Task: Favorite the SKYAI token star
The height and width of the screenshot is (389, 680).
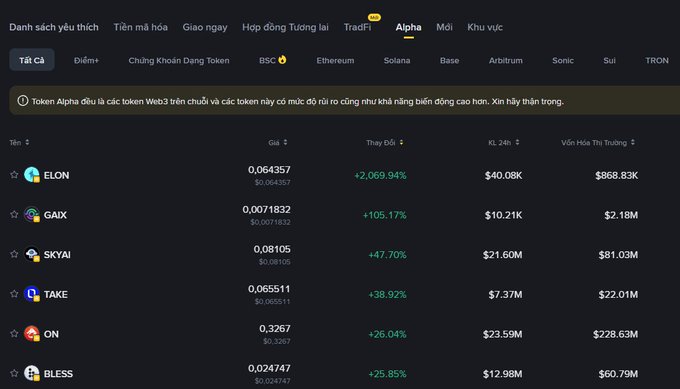Action: 14,254
